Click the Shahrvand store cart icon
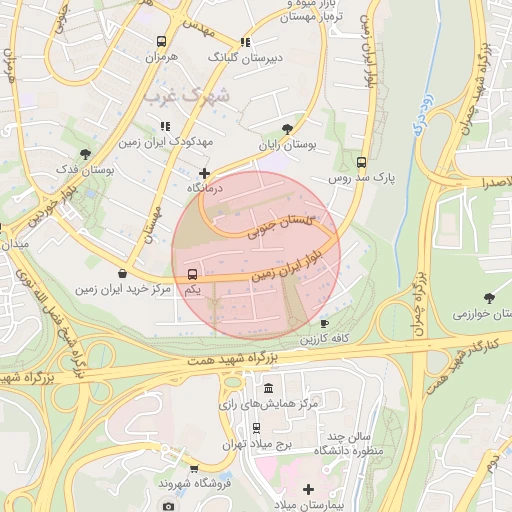 point(194,469)
